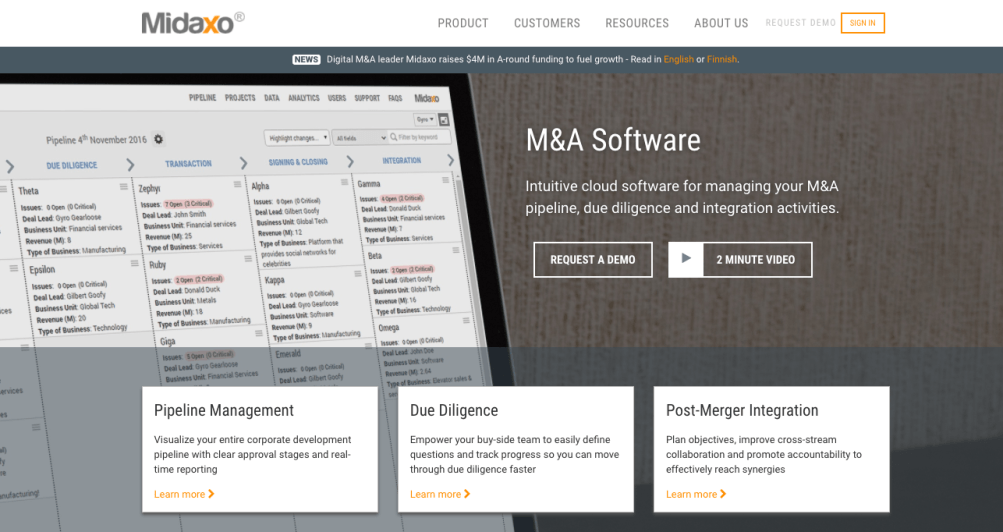Click SUPPORT in the mockup app menu
This screenshot has width=1003, height=532.
click(367, 98)
